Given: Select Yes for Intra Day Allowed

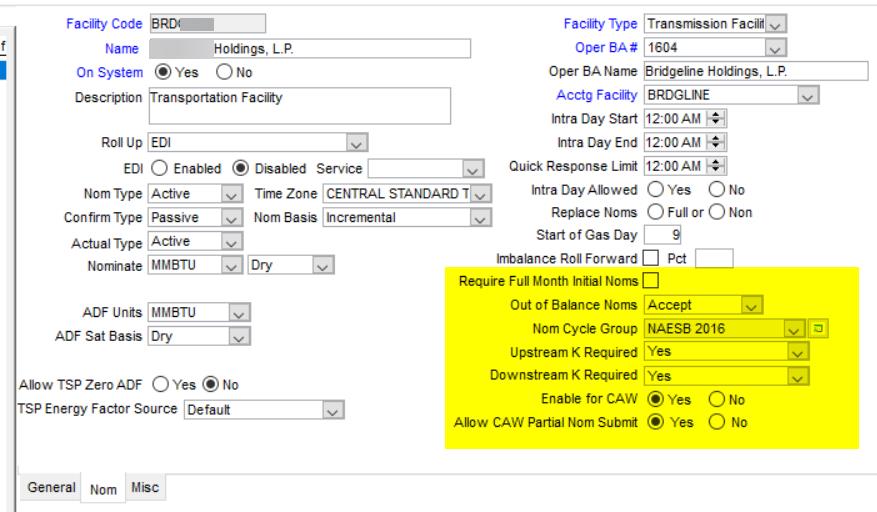Looking at the screenshot, I should click(654, 190).
